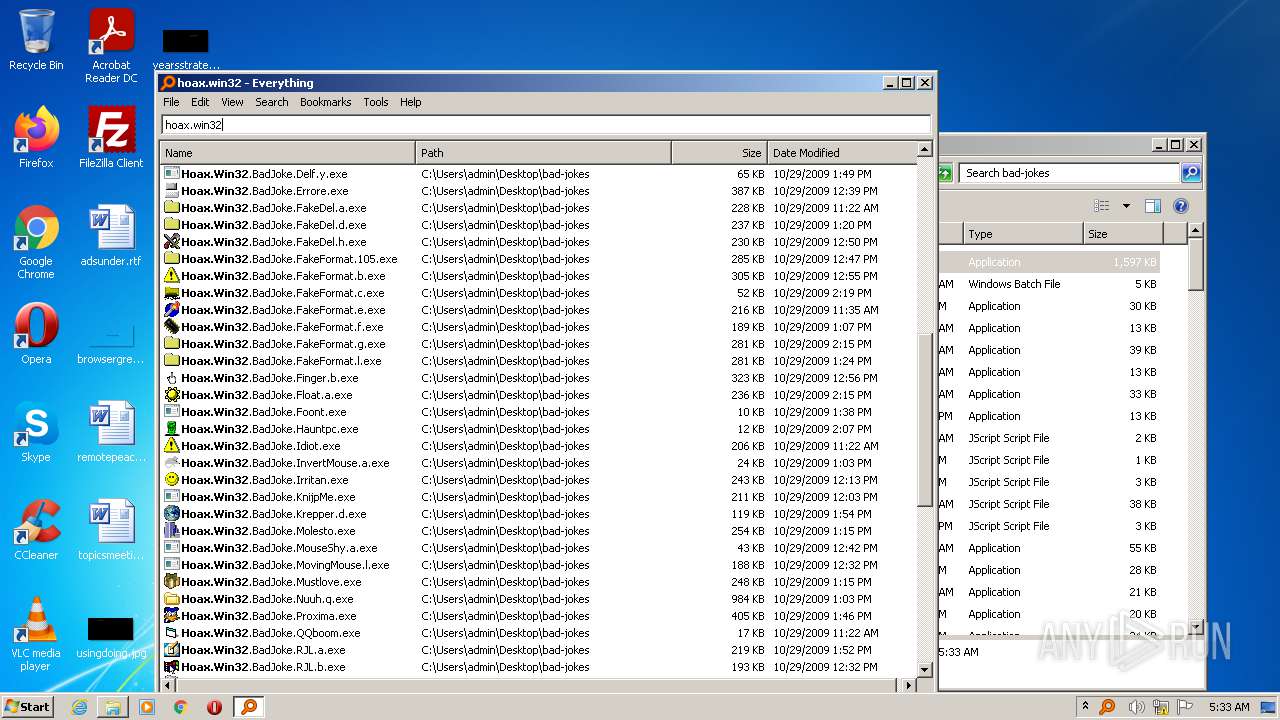Select Hoax.Win32.BadJoke.Finger.b.exe row
The width and height of the screenshot is (1280, 720).
(x=537, y=377)
